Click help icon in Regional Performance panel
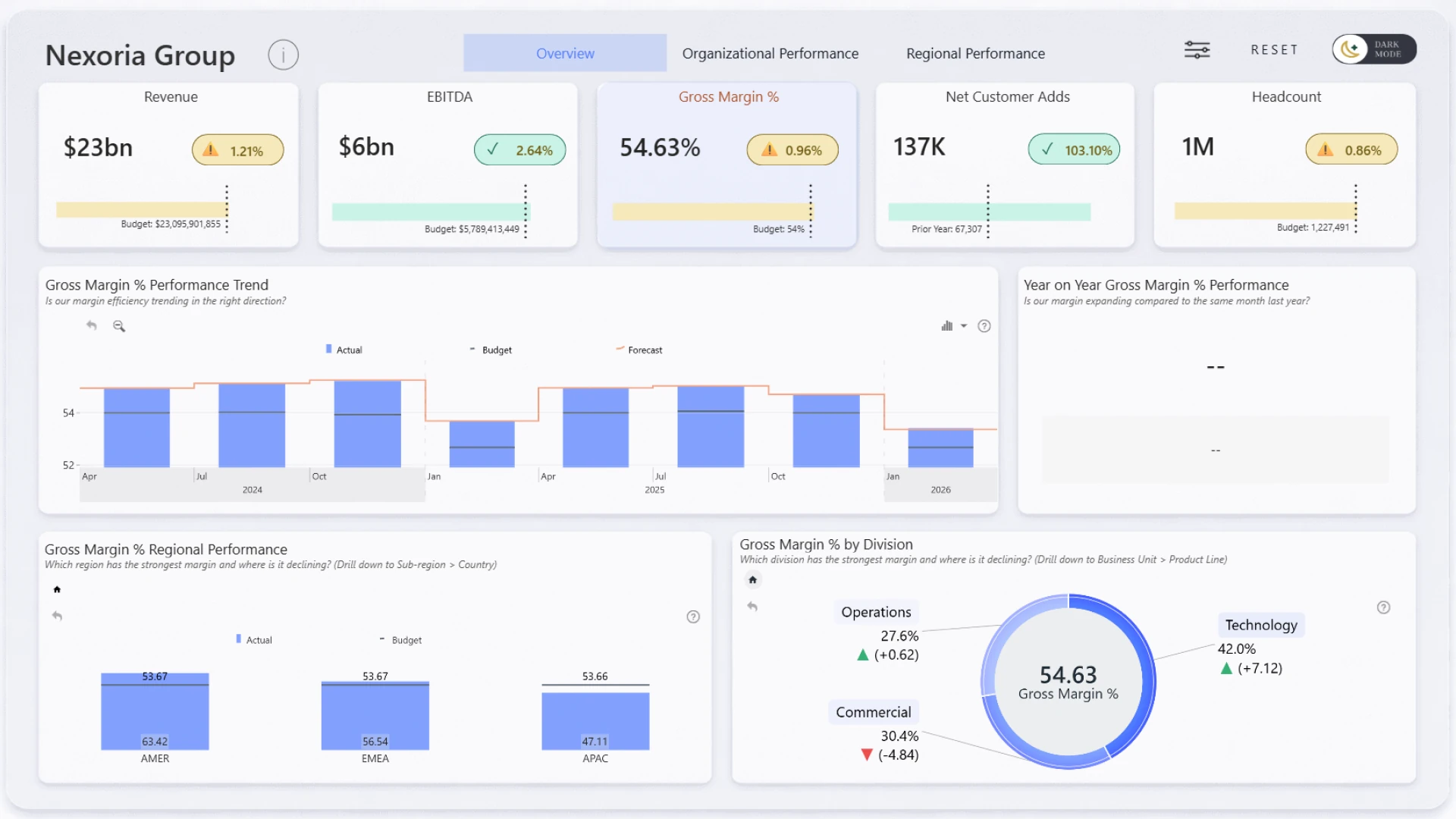This screenshot has height=819, width=1456. point(692,617)
